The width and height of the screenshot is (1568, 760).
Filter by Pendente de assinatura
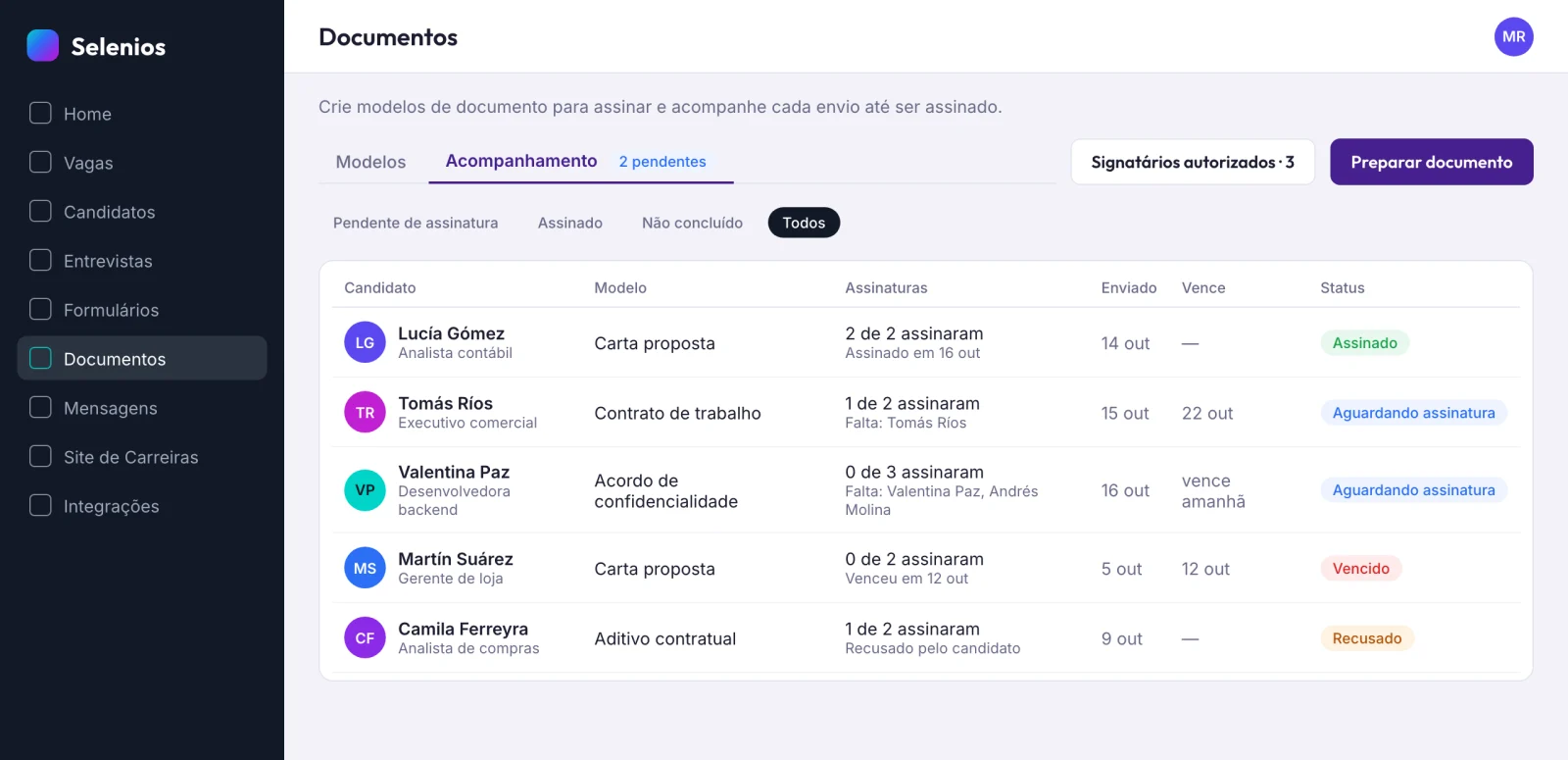pos(416,223)
